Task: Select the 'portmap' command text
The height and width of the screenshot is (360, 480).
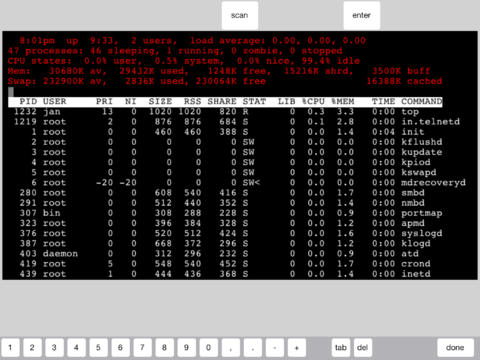Action: pos(422,213)
